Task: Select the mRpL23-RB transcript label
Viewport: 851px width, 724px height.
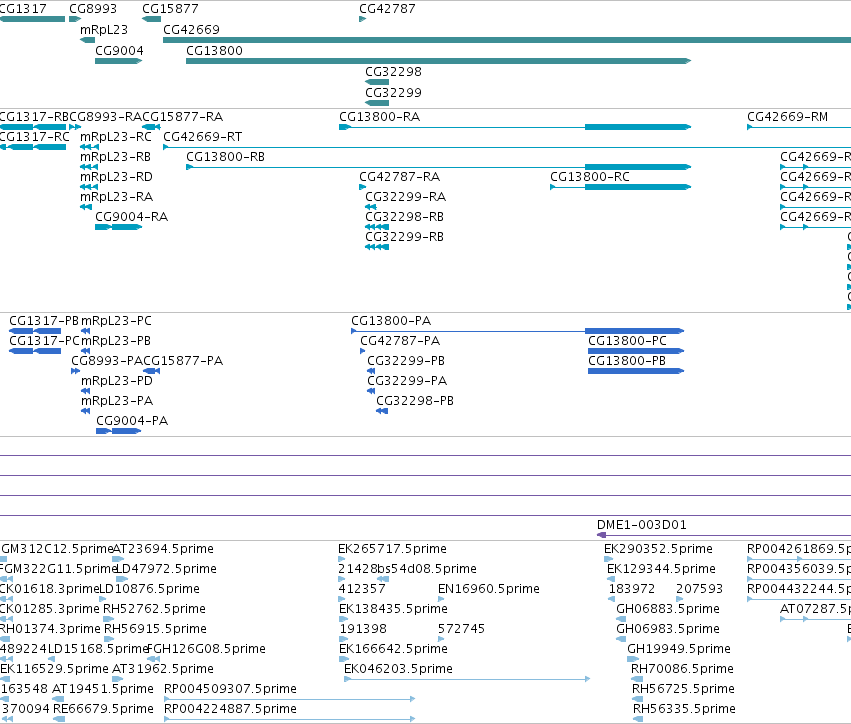Action: [x=116, y=157]
